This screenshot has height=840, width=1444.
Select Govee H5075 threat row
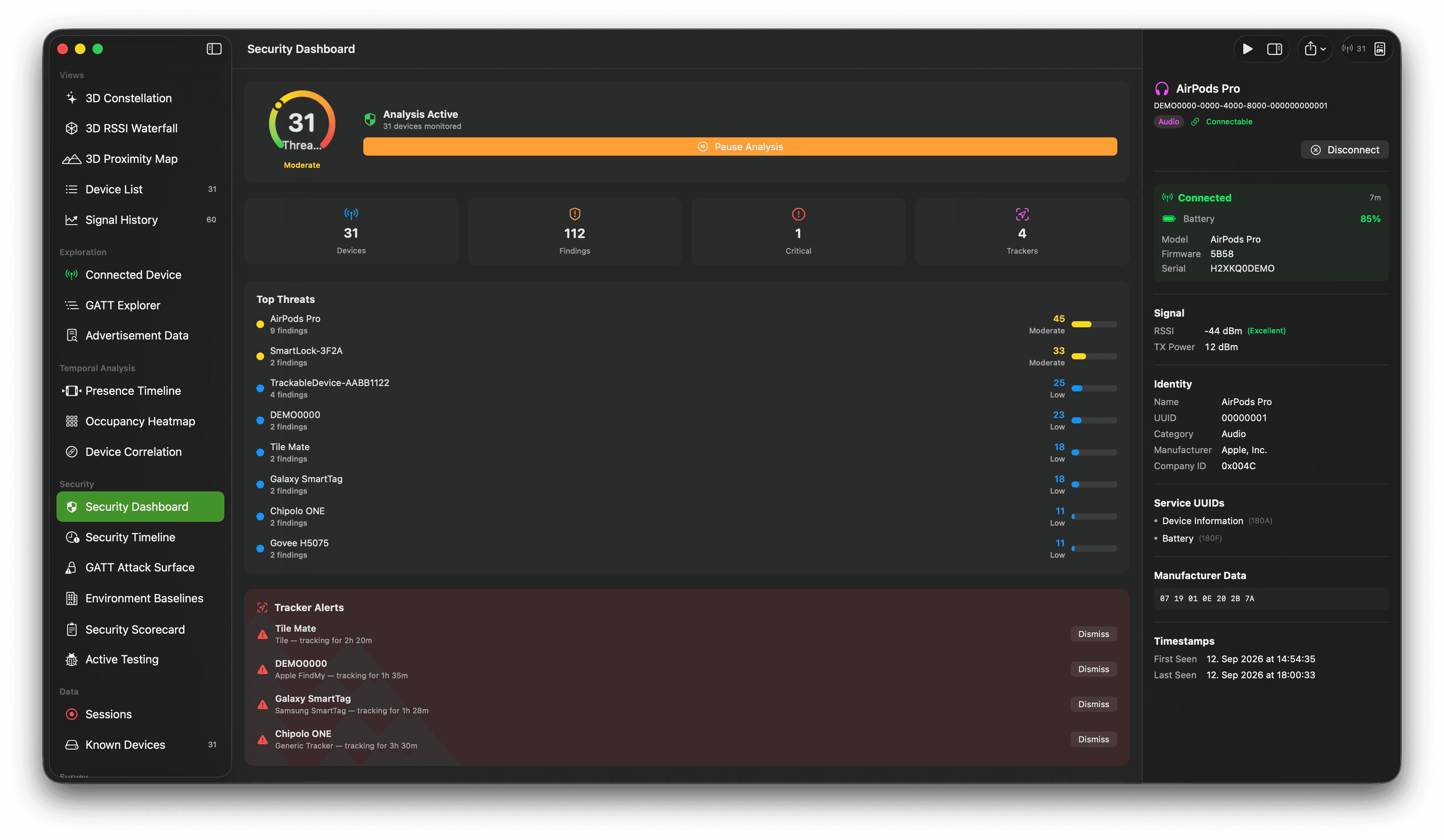(687, 549)
